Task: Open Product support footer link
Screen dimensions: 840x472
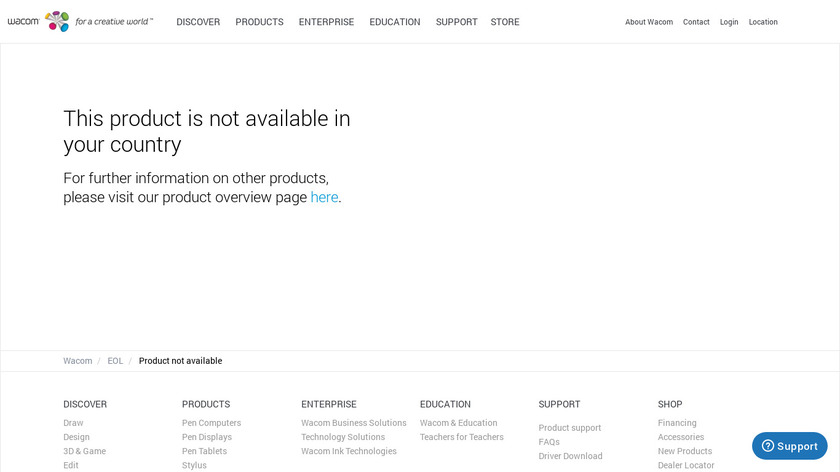Action: (x=570, y=428)
